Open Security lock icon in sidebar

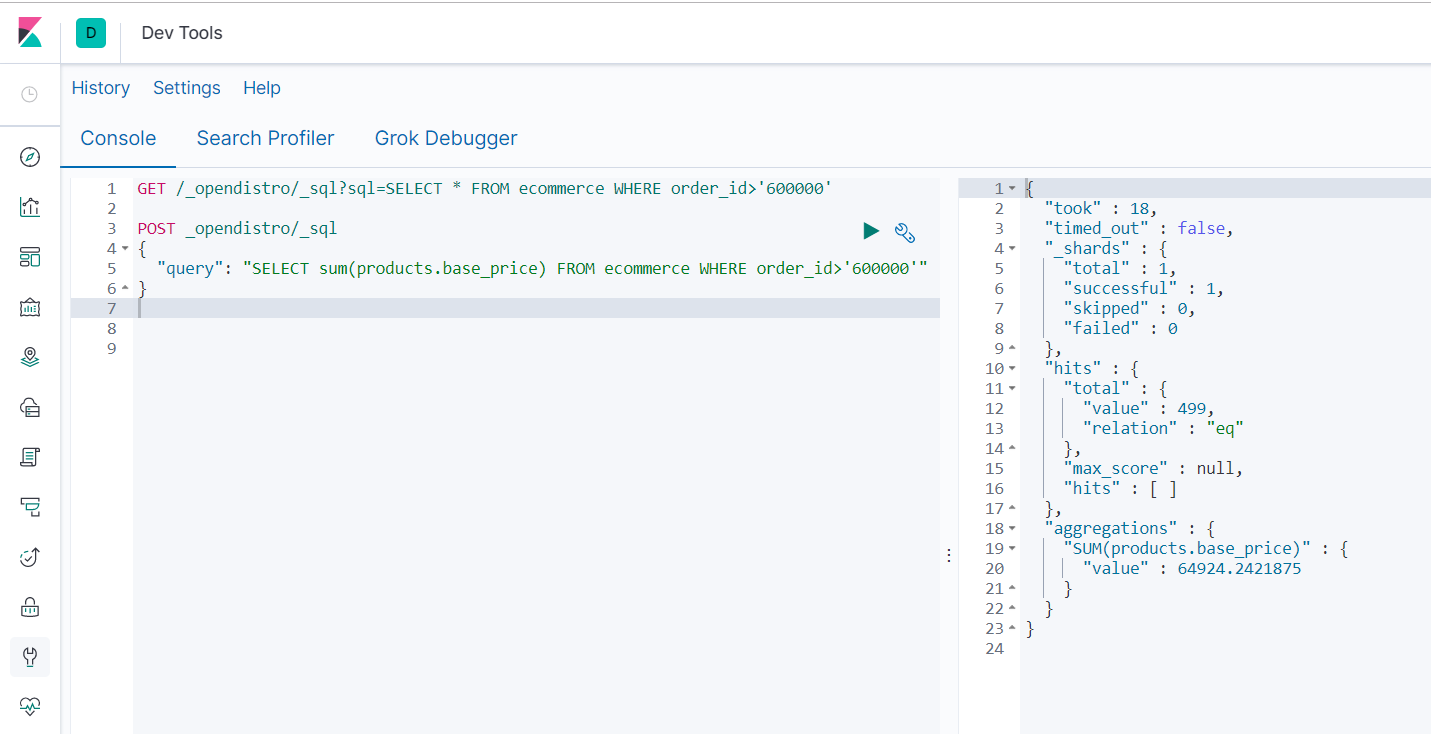(x=30, y=607)
